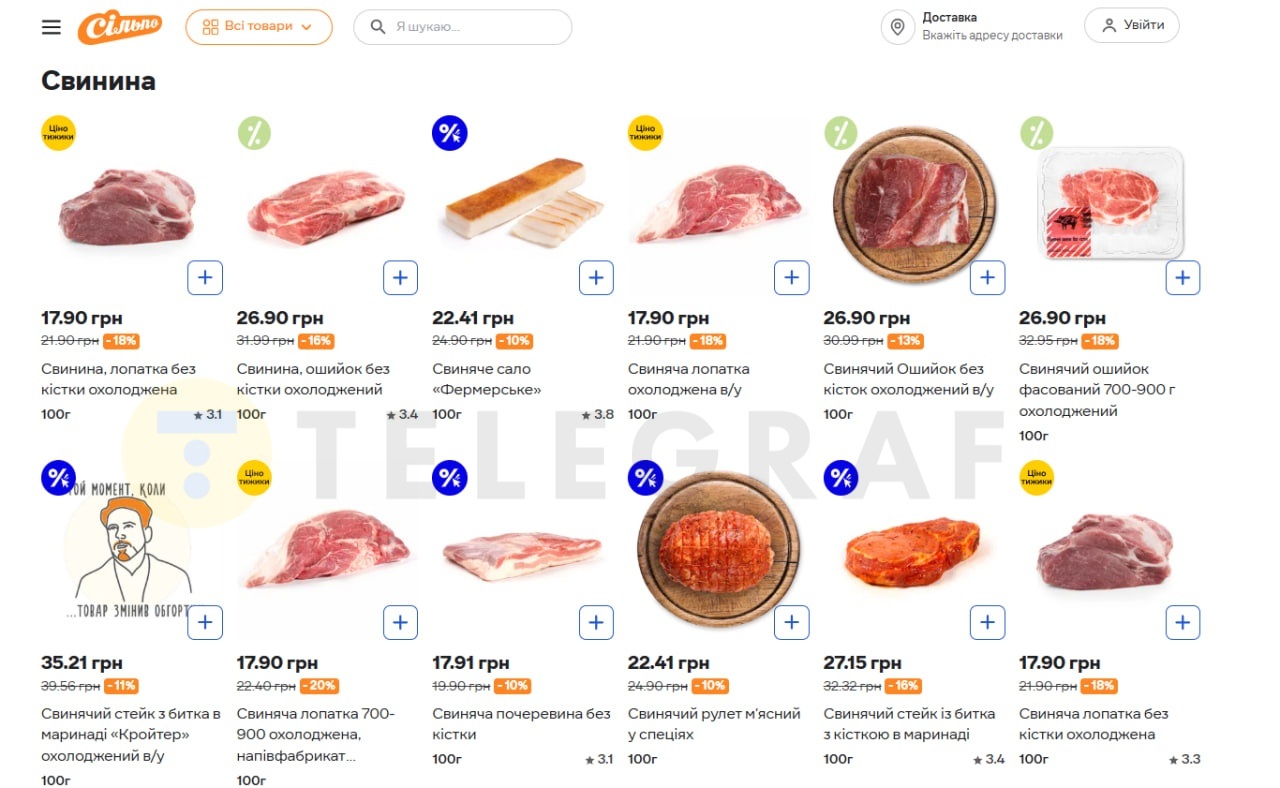Click the Сільпо logo
1280x788 pixels.
[x=120, y=27]
